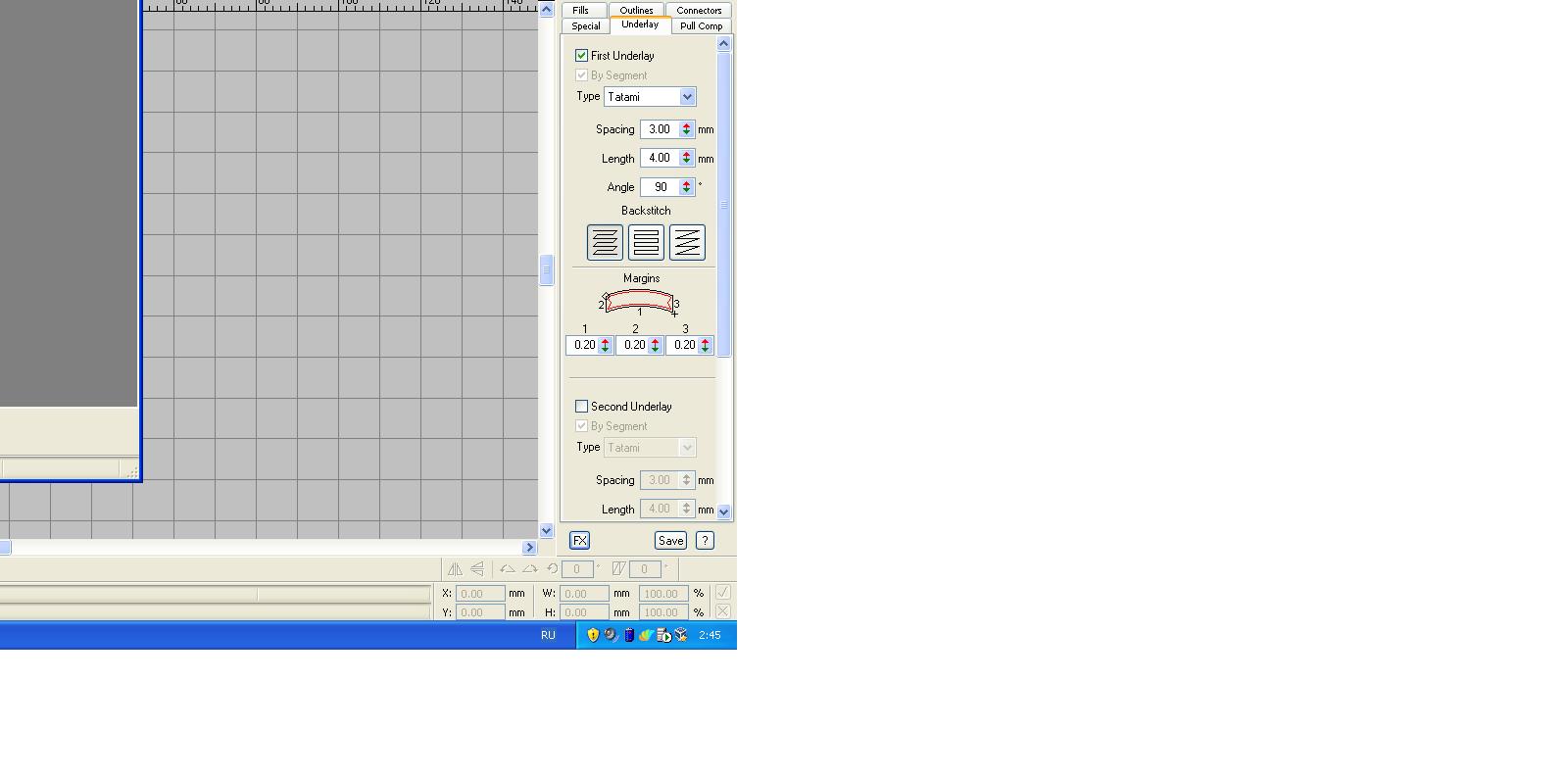Click the canvas horizontal scroll right arrow
Screen dimensions: 1568x779
pyautogui.click(x=529, y=548)
